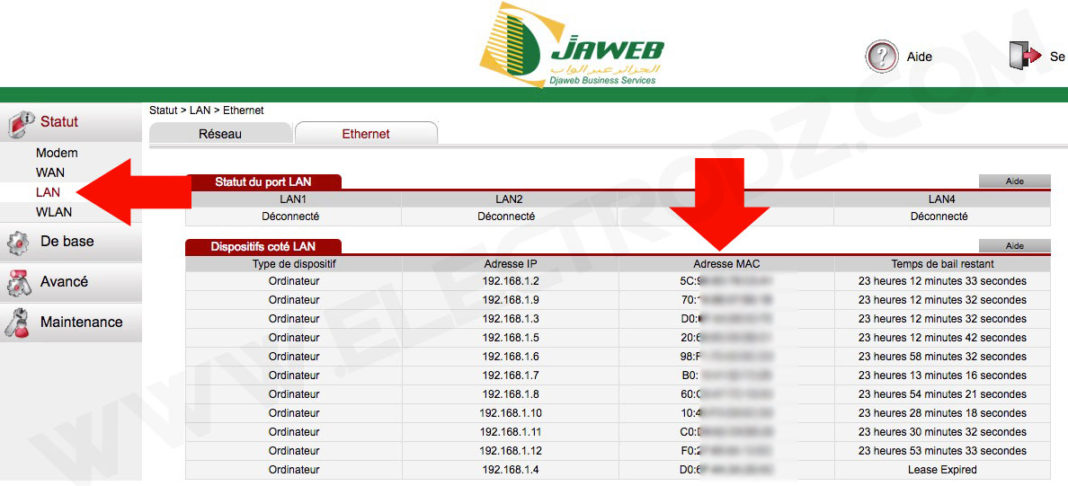Click Ordinateur in the 192.168.1.4 row
The width and height of the screenshot is (1068, 486).
294,469
